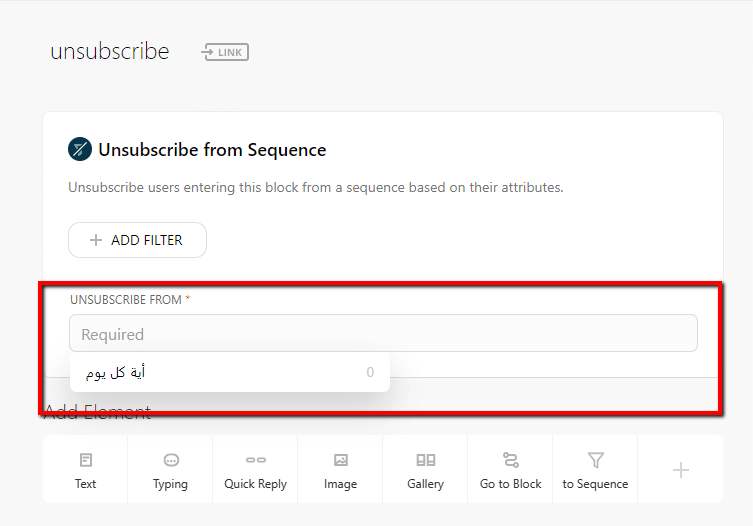The width and height of the screenshot is (753, 526).
Task: Add a Text element
Action: point(85,469)
